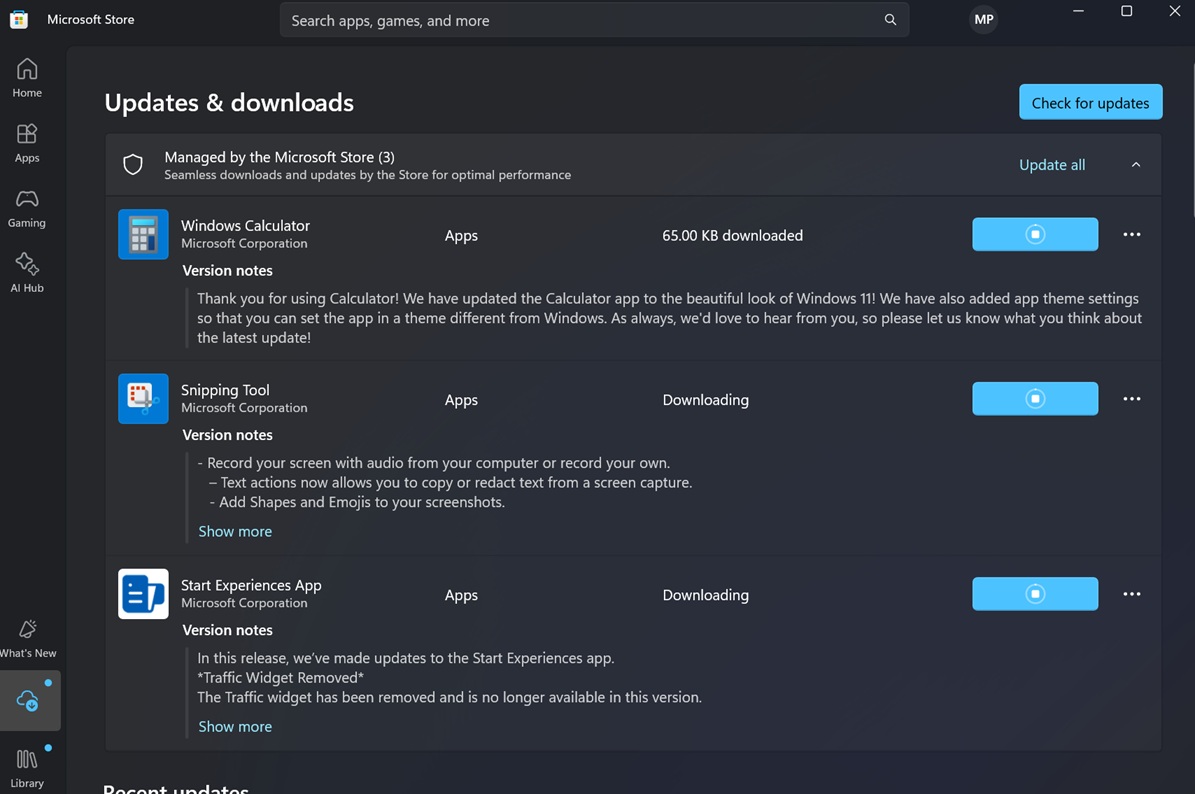Image resolution: width=1195 pixels, height=794 pixels.
Task: Click the Downloads cloud icon in sidebar
Action: pos(29,701)
